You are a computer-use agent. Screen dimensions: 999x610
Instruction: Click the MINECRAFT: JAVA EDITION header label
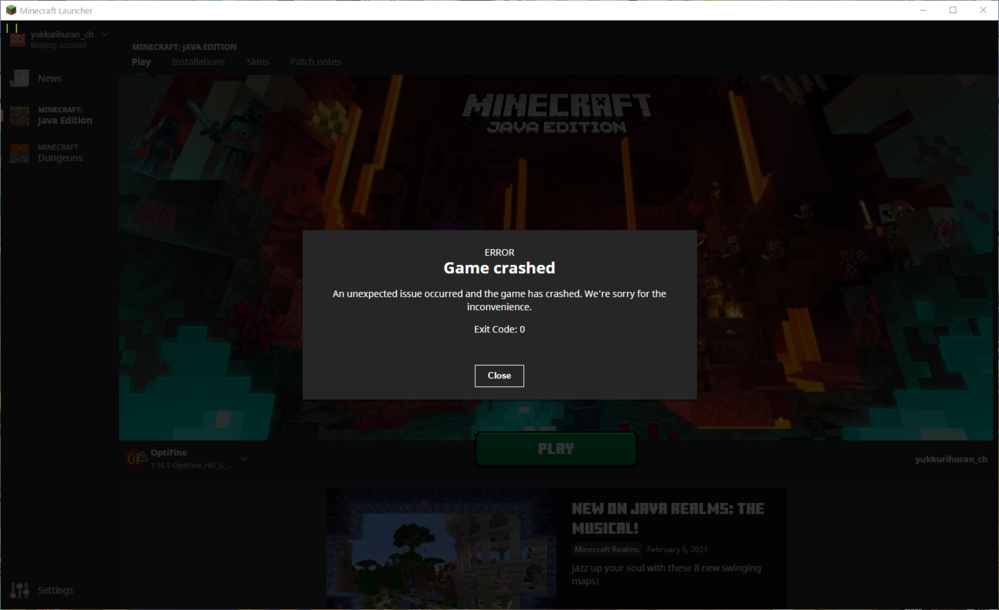[184, 47]
